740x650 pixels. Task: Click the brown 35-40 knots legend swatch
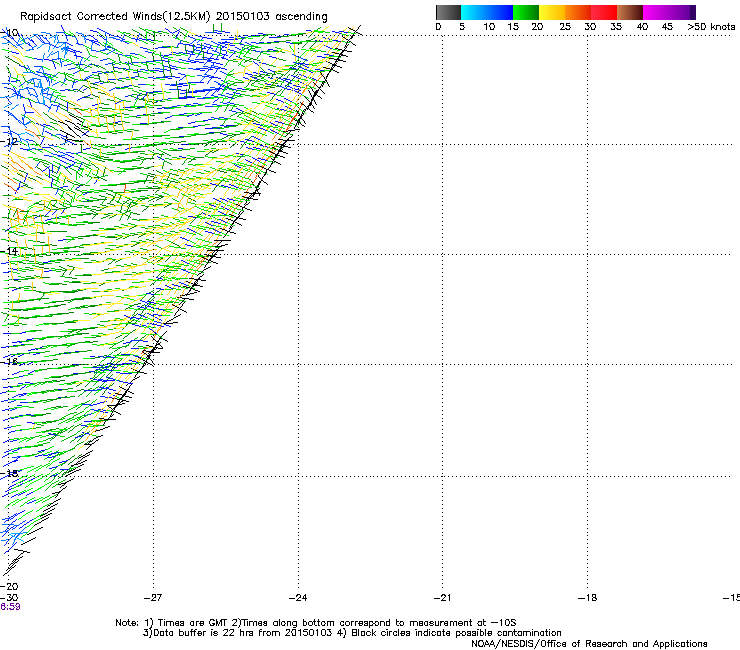[630, 12]
